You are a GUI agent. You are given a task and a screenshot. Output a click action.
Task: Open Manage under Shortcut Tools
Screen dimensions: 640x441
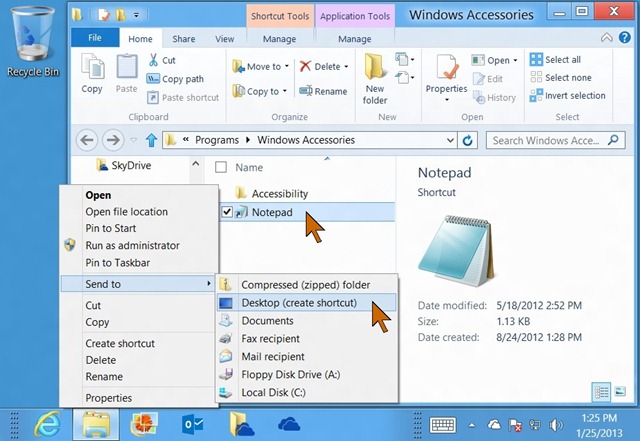coord(279,39)
